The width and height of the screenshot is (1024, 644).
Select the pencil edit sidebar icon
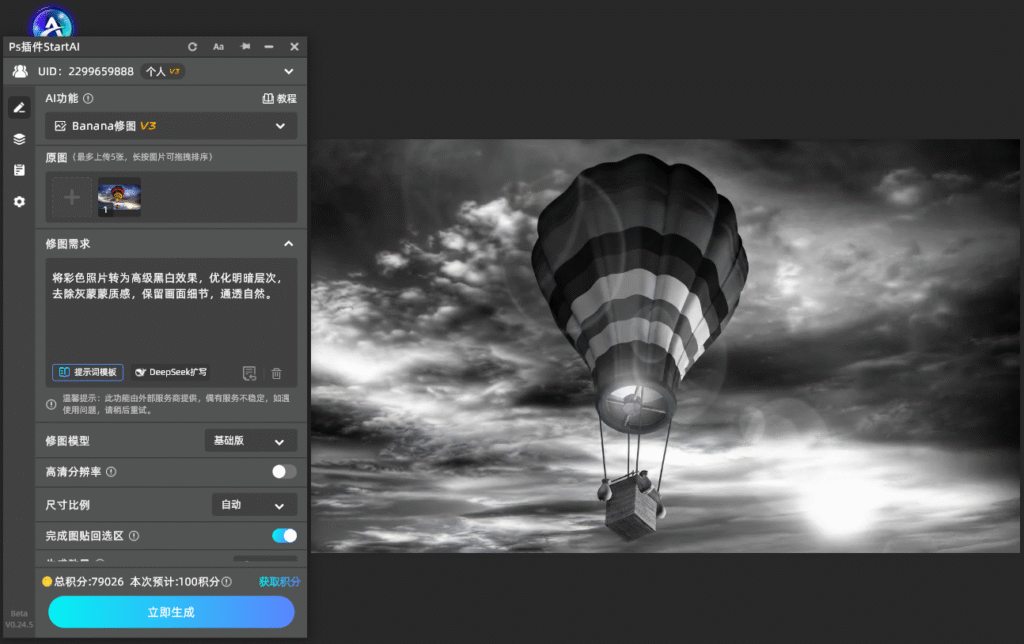[20, 107]
